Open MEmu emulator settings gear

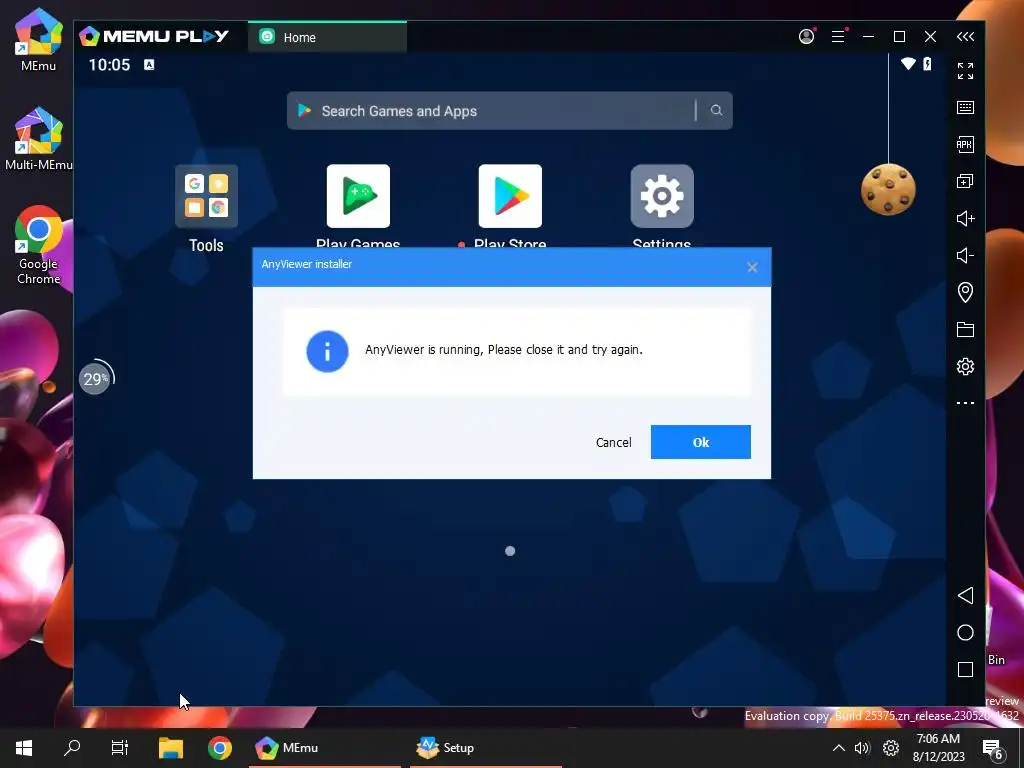(x=965, y=366)
